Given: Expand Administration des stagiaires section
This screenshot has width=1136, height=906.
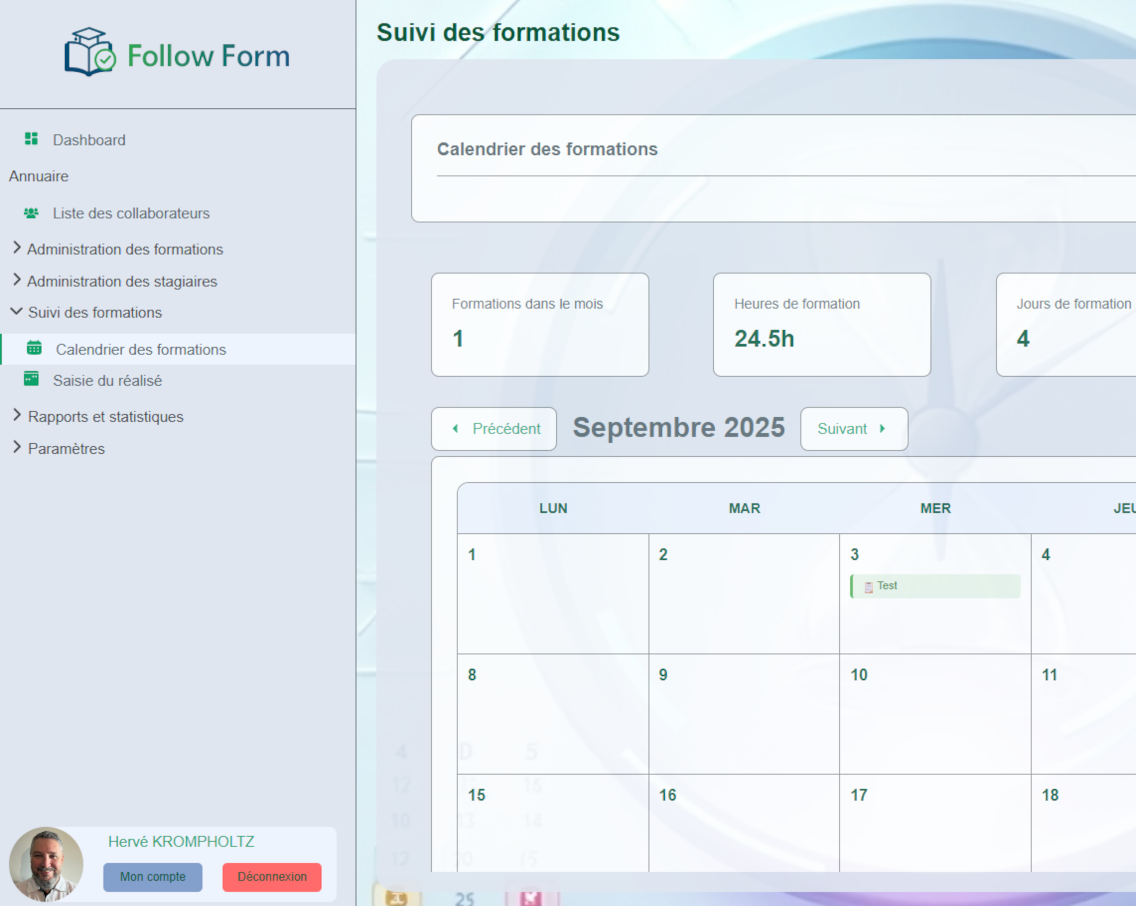Looking at the screenshot, I should [x=121, y=281].
